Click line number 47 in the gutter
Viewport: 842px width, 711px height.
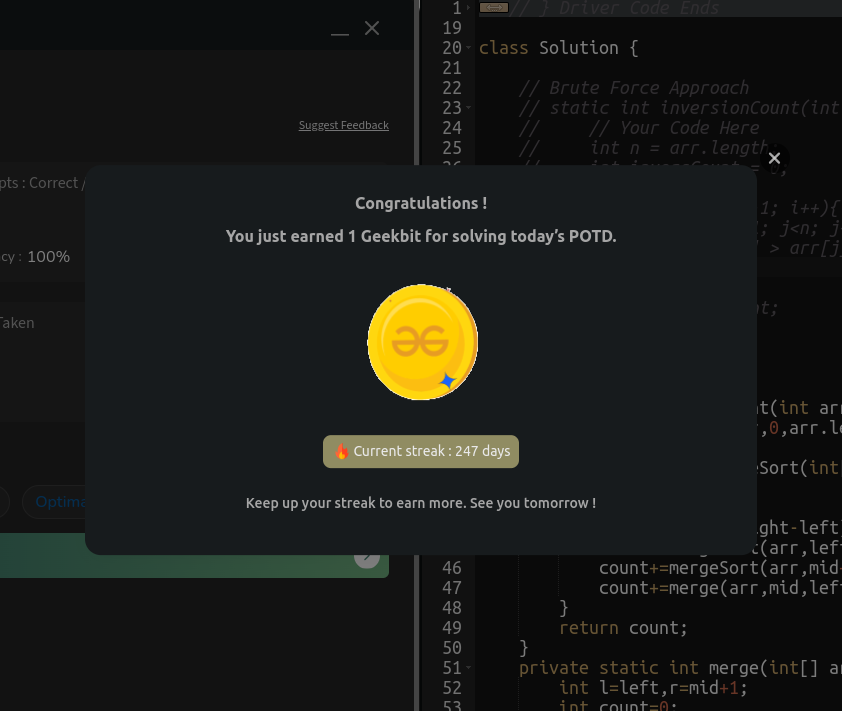click(x=452, y=588)
